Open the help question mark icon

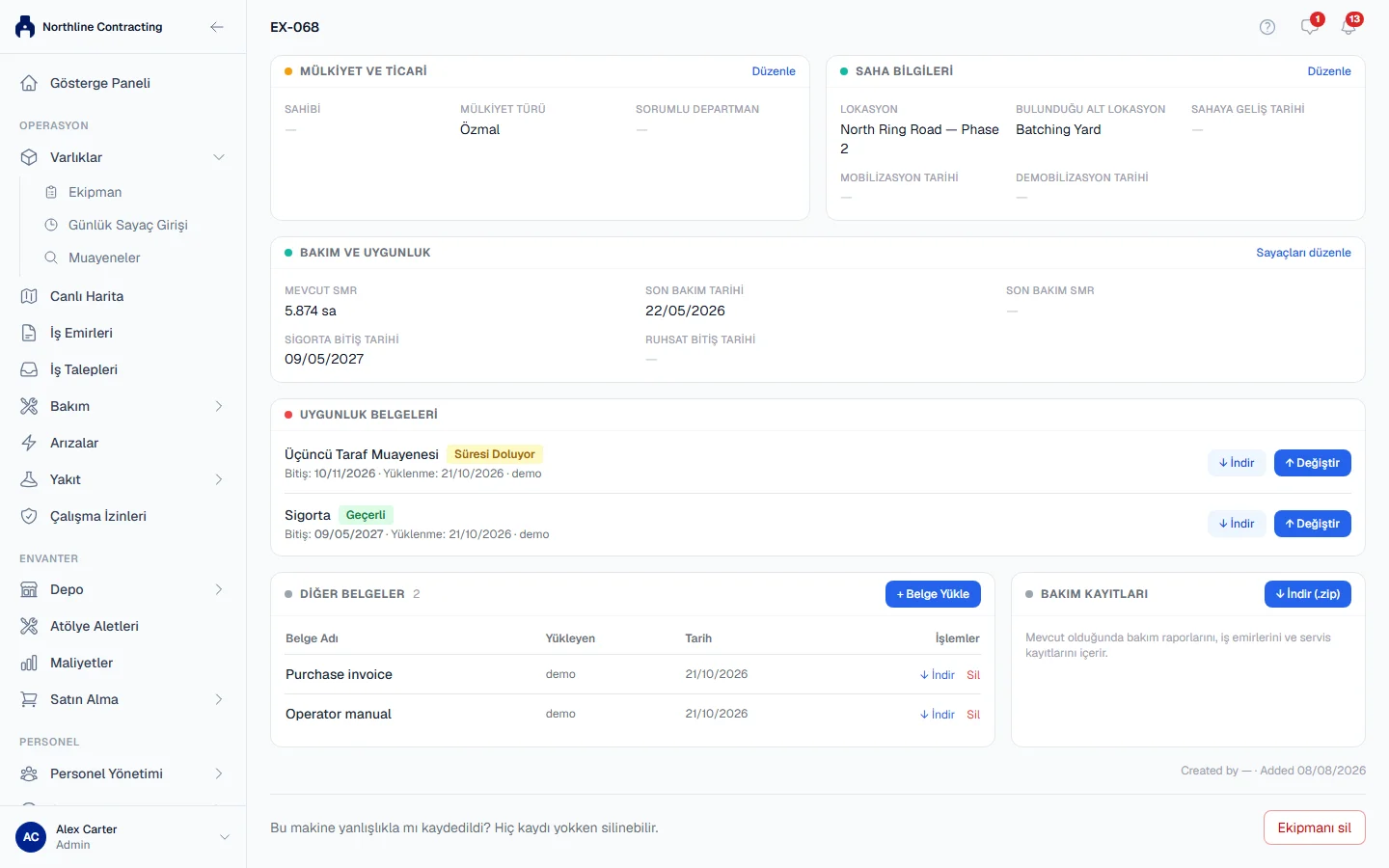coord(1267,27)
